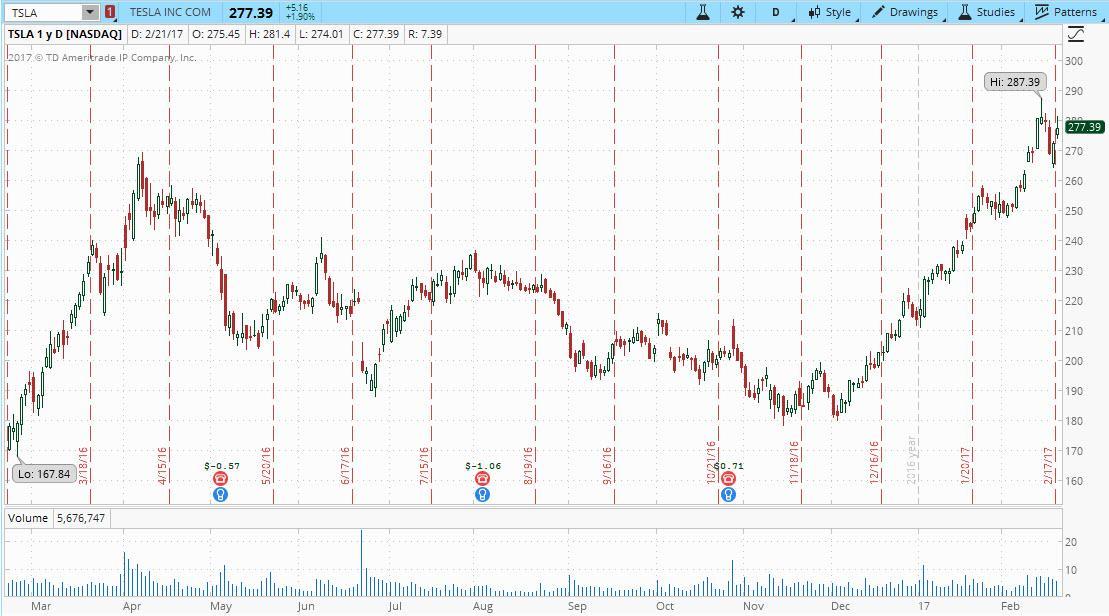Click the 8/19/16 expiration marker label
Viewport: 1109px width, 616px height.
(528, 465)
